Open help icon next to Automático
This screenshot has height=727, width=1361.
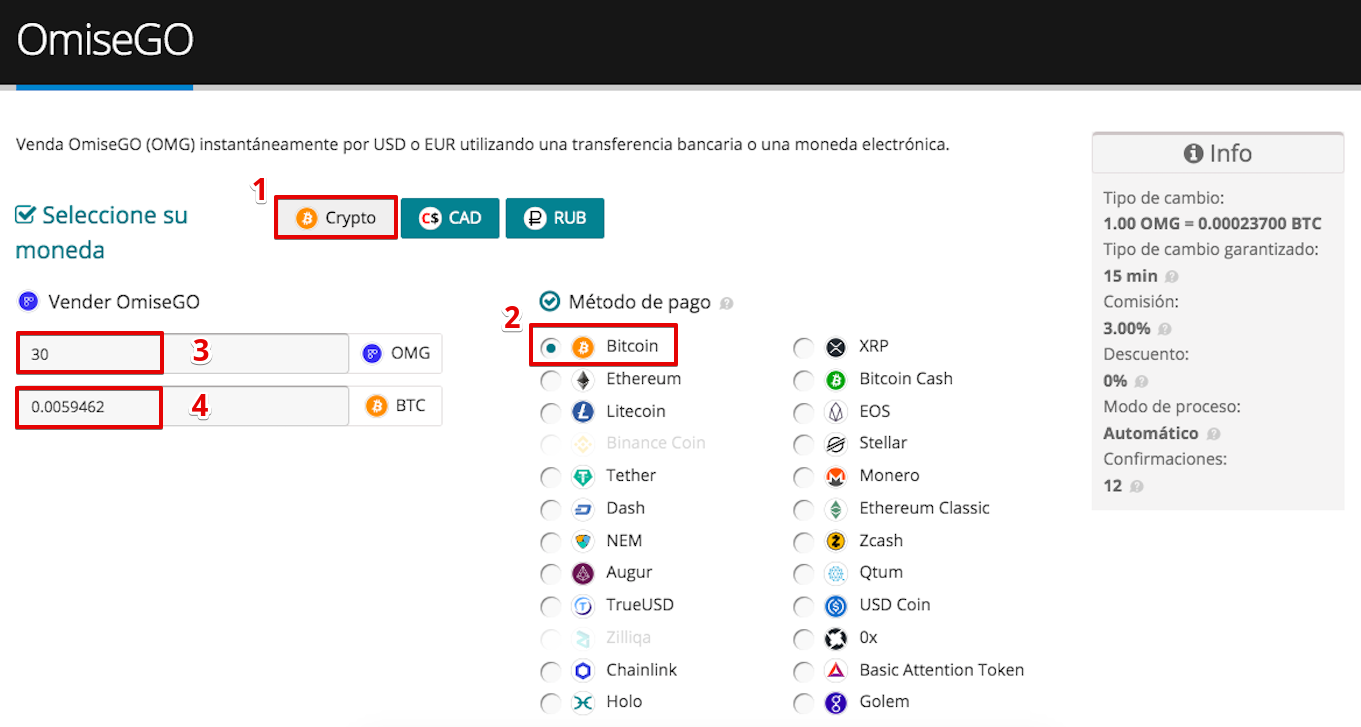pyautogui.click(x=1212, y=434)
